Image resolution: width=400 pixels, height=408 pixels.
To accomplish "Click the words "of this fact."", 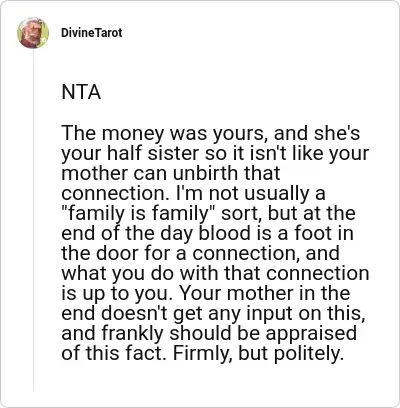I will coord(114,353).
